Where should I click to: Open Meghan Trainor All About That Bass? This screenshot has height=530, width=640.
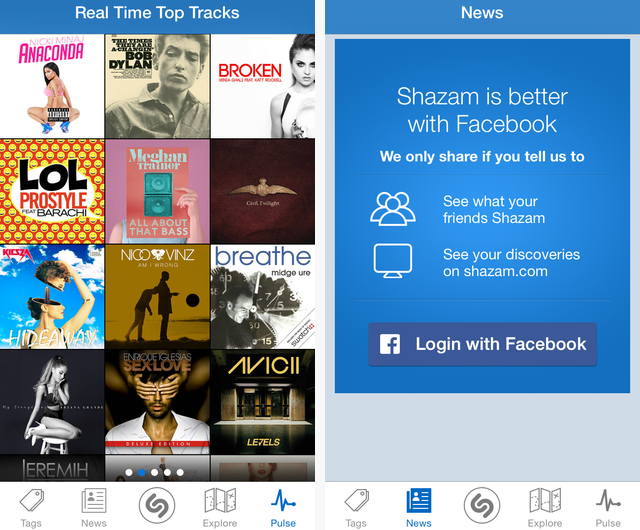point(158,191)
